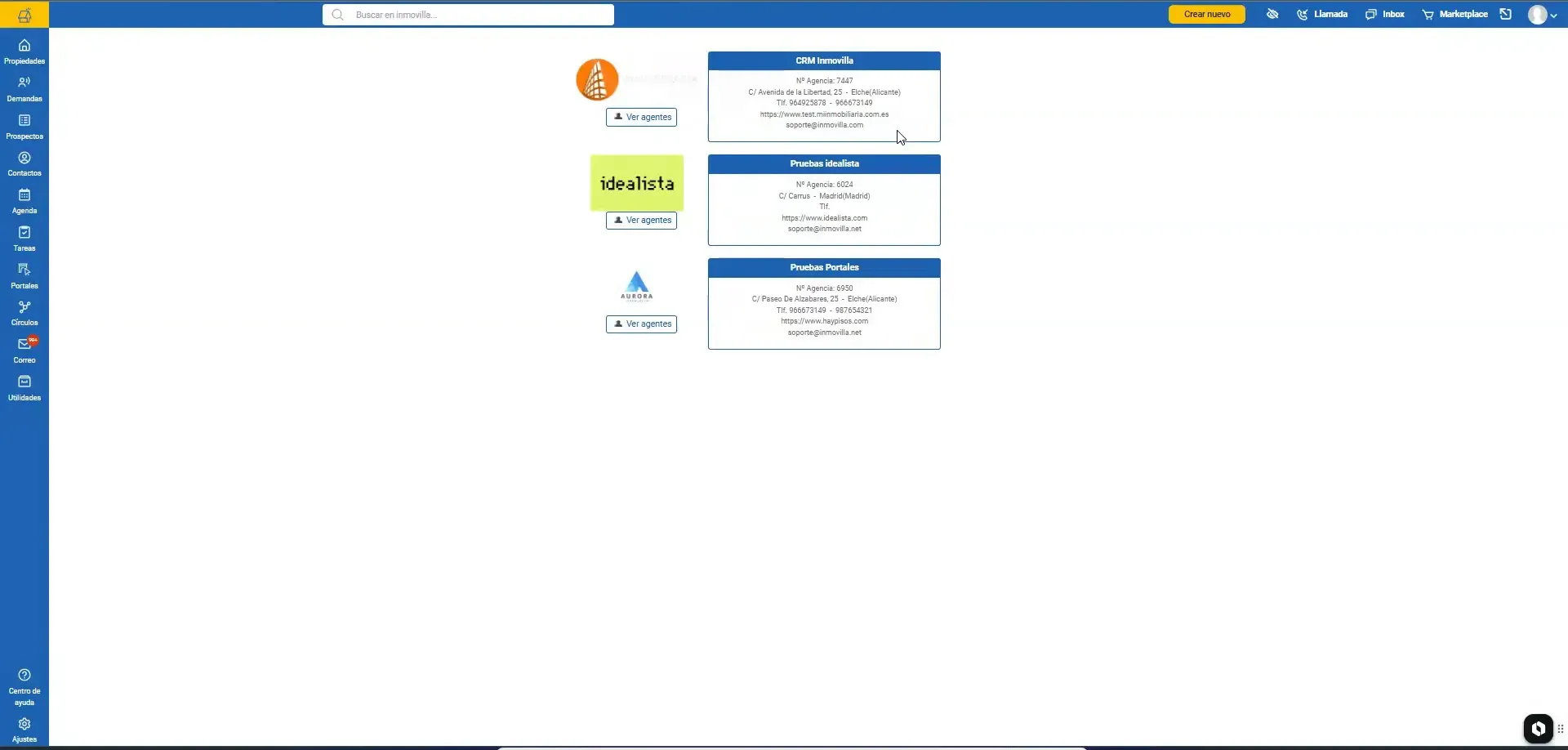Select the Pruebas Portales card header
Viewport: 1568px width, 750px height.
point(824,268)
